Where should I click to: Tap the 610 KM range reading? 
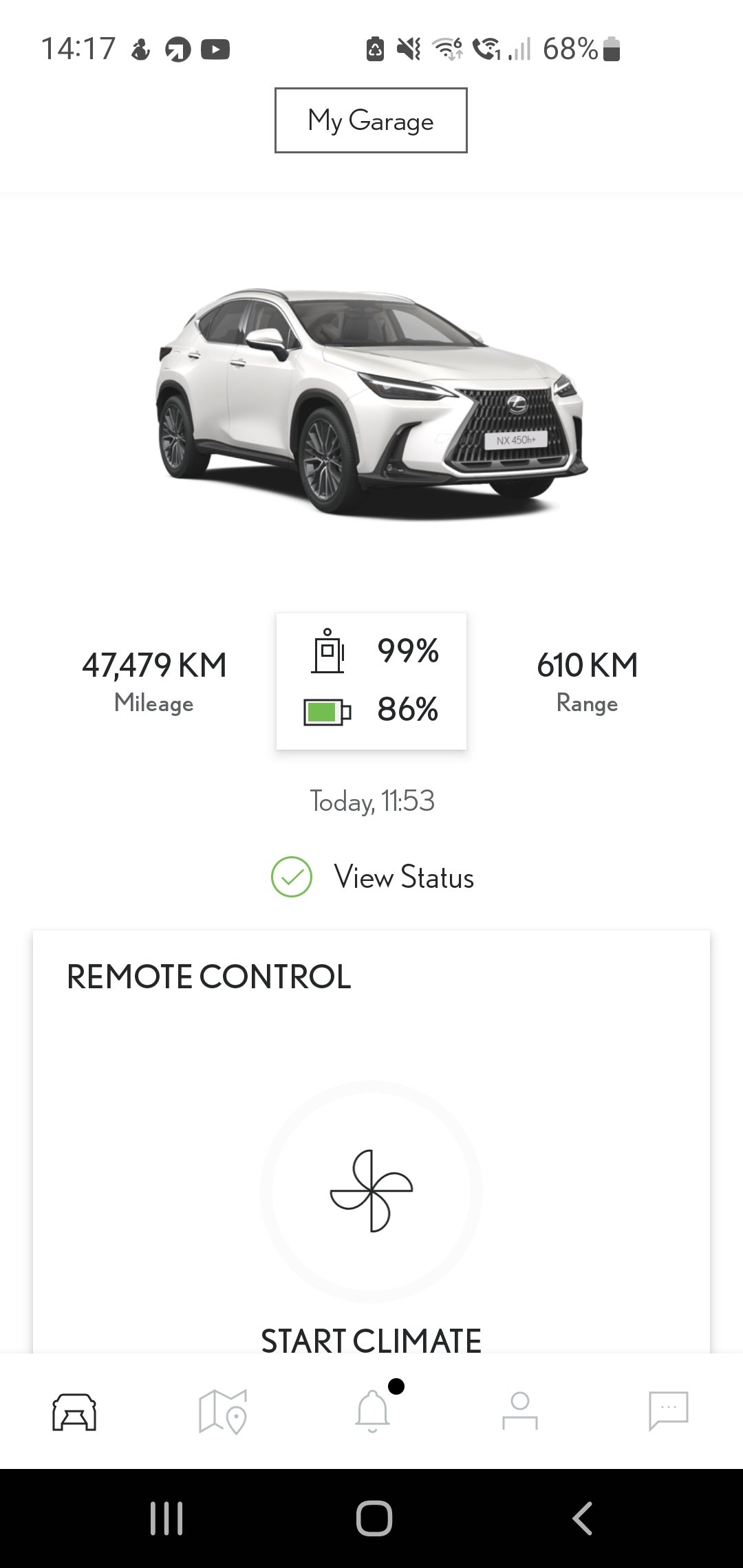tap(587, 666)
